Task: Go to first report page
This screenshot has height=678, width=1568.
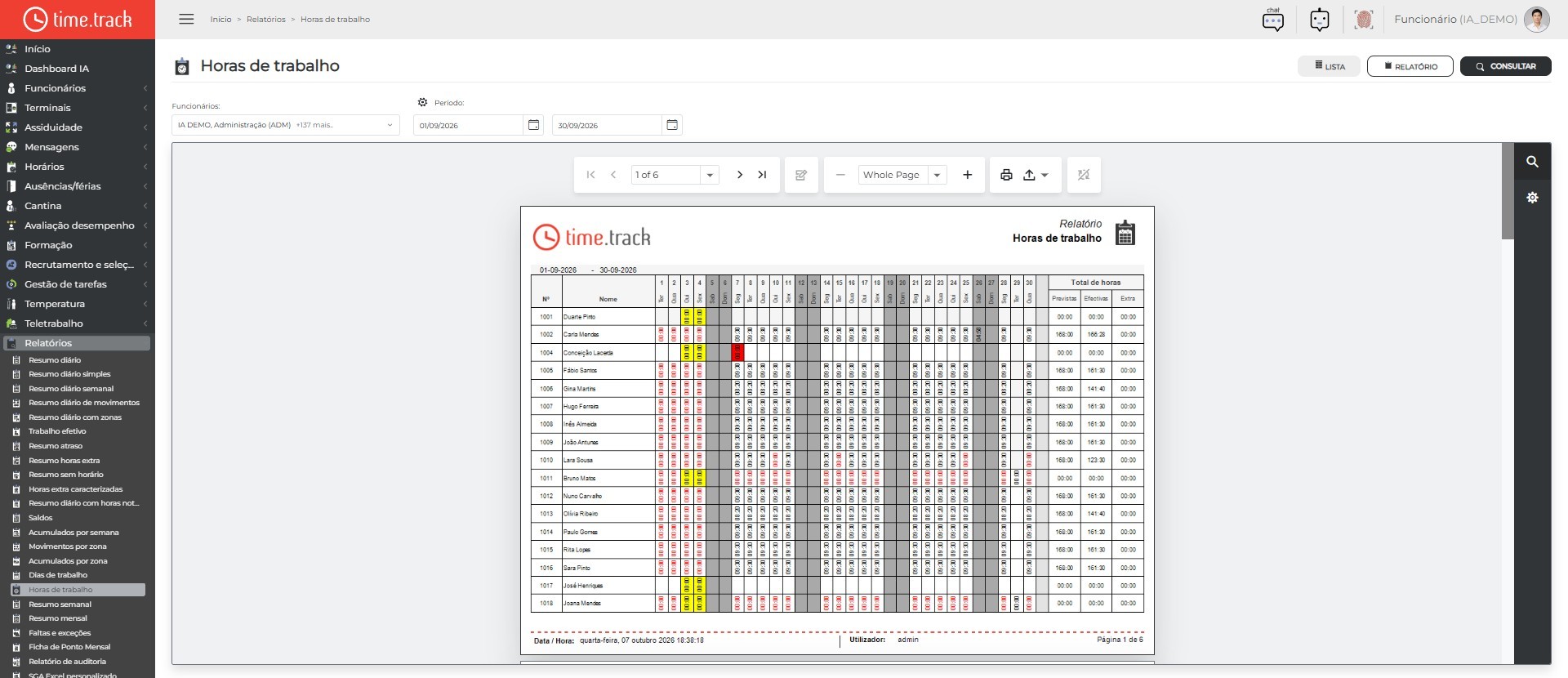Action: pyautogui.click(x=591, y=175)
